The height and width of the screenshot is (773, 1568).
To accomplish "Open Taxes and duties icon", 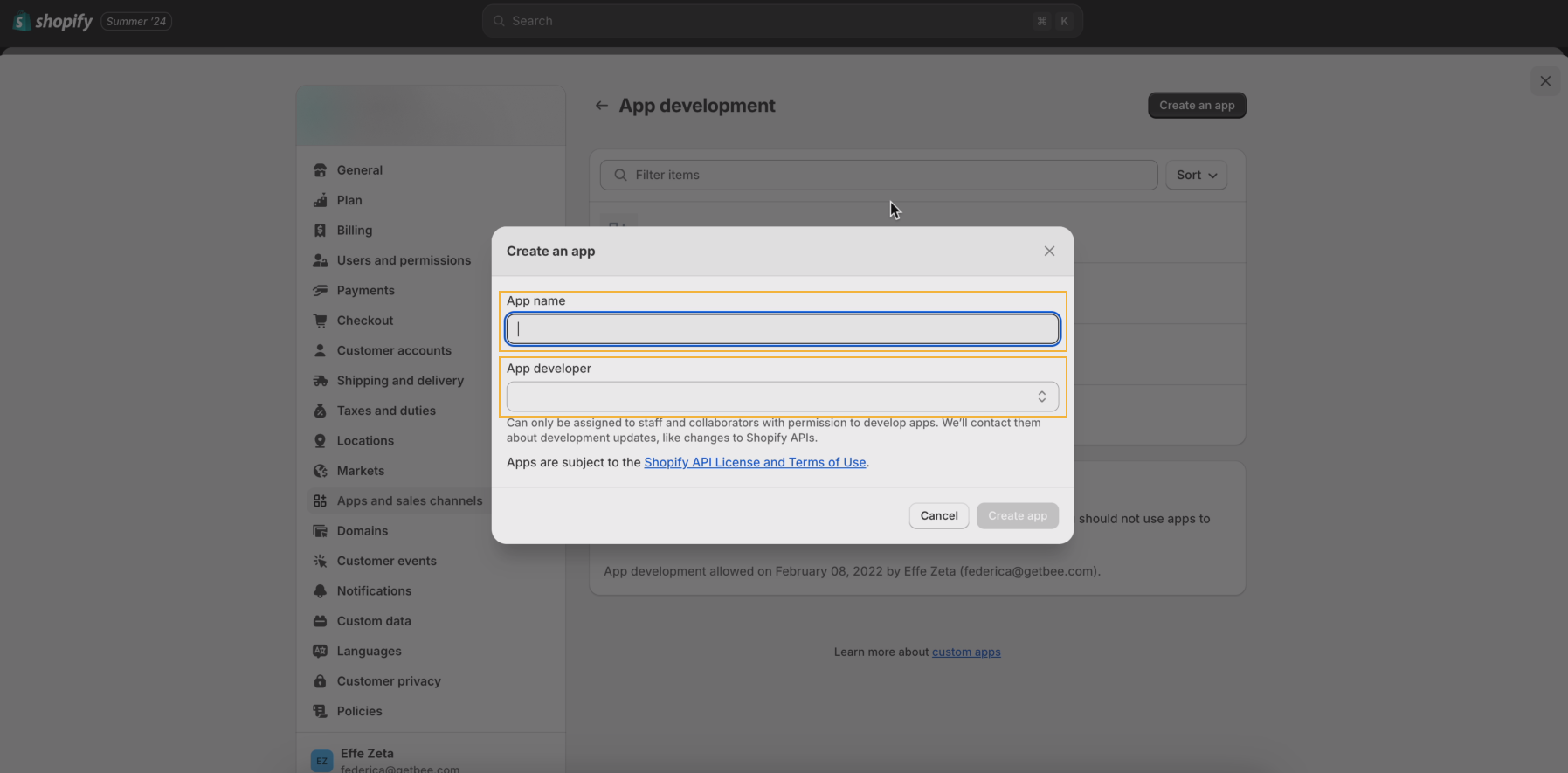I will tap(320, 411).
